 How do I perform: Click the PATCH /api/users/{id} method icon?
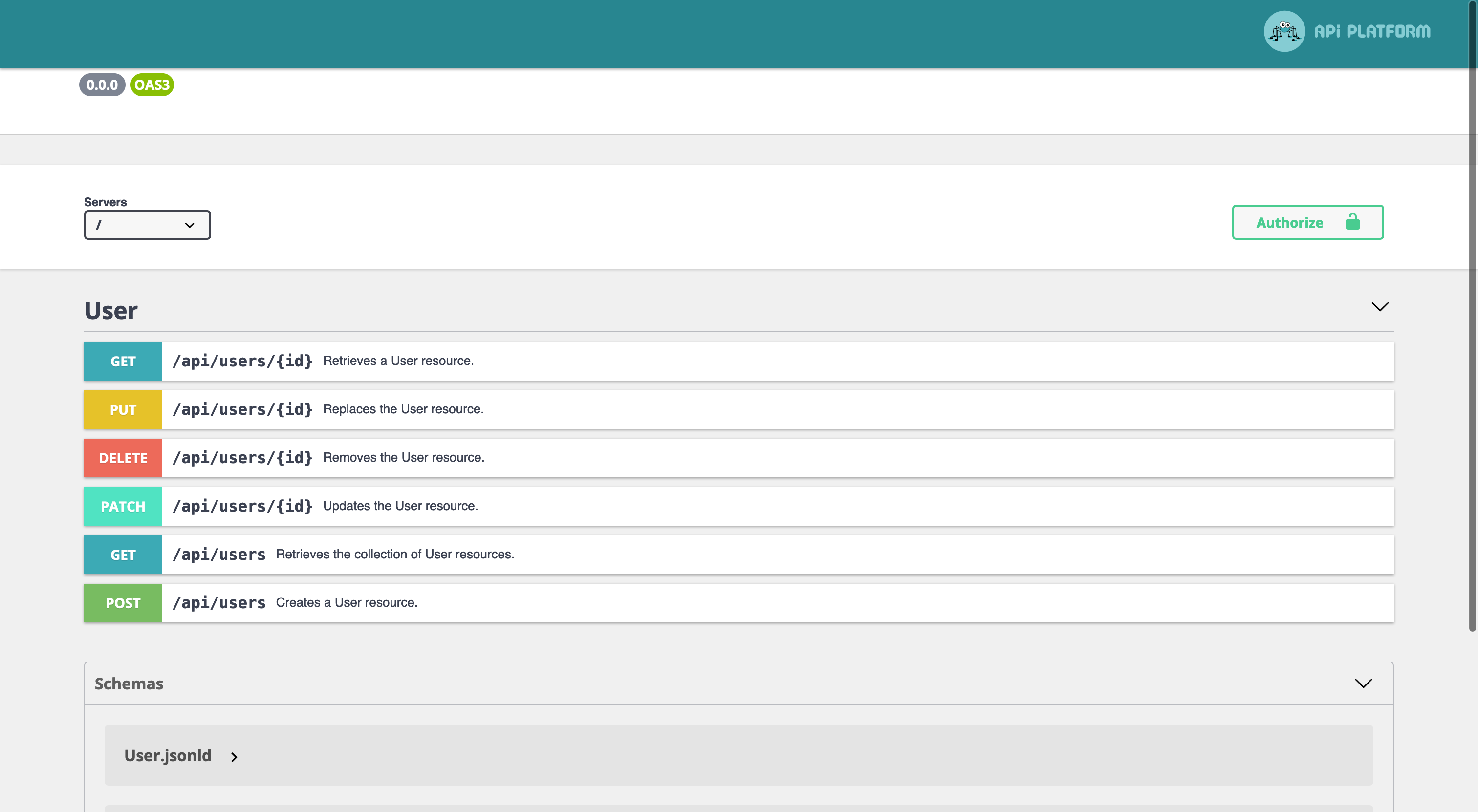click(x=122, y=506)
